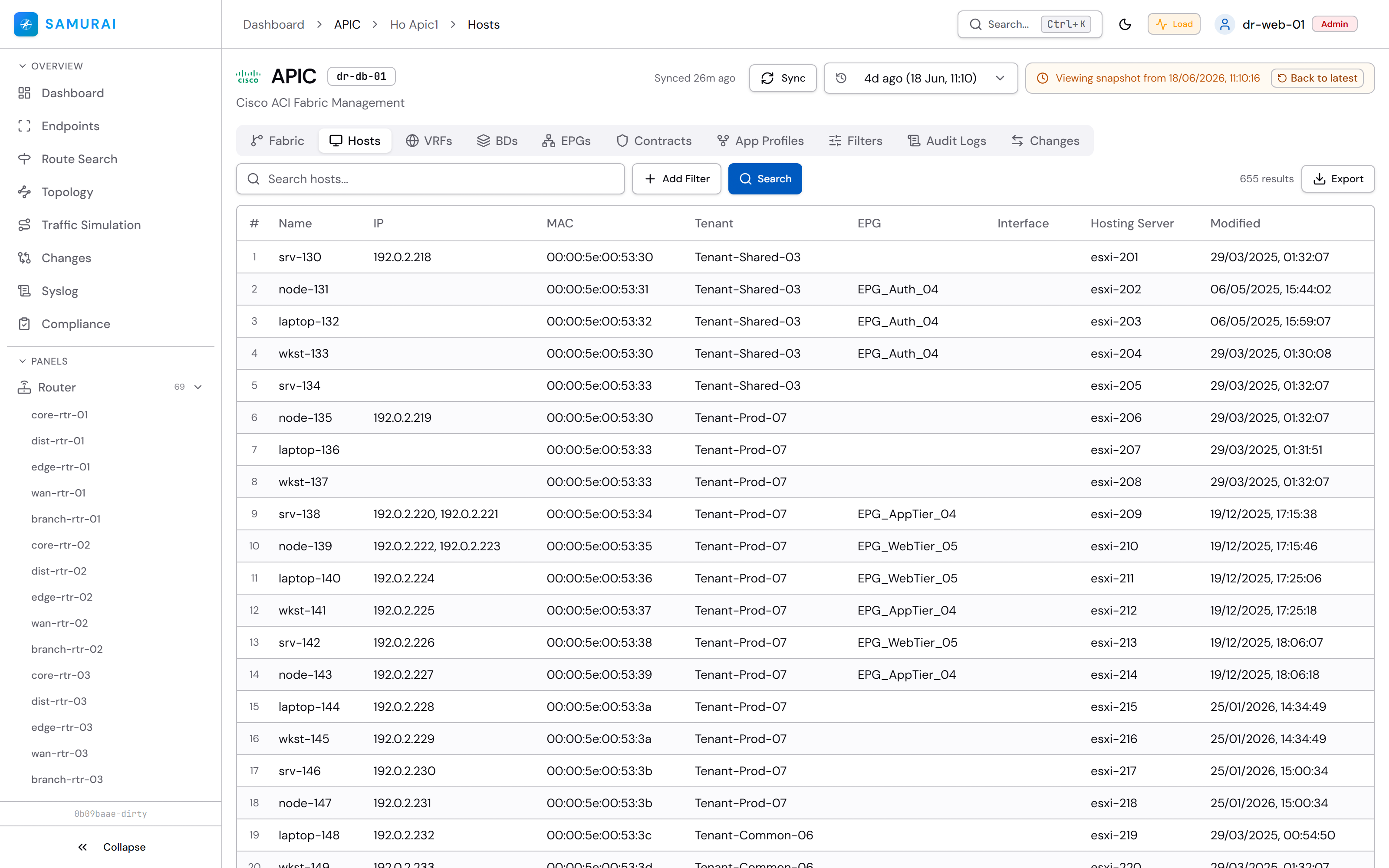Click the Sync button

783,78
